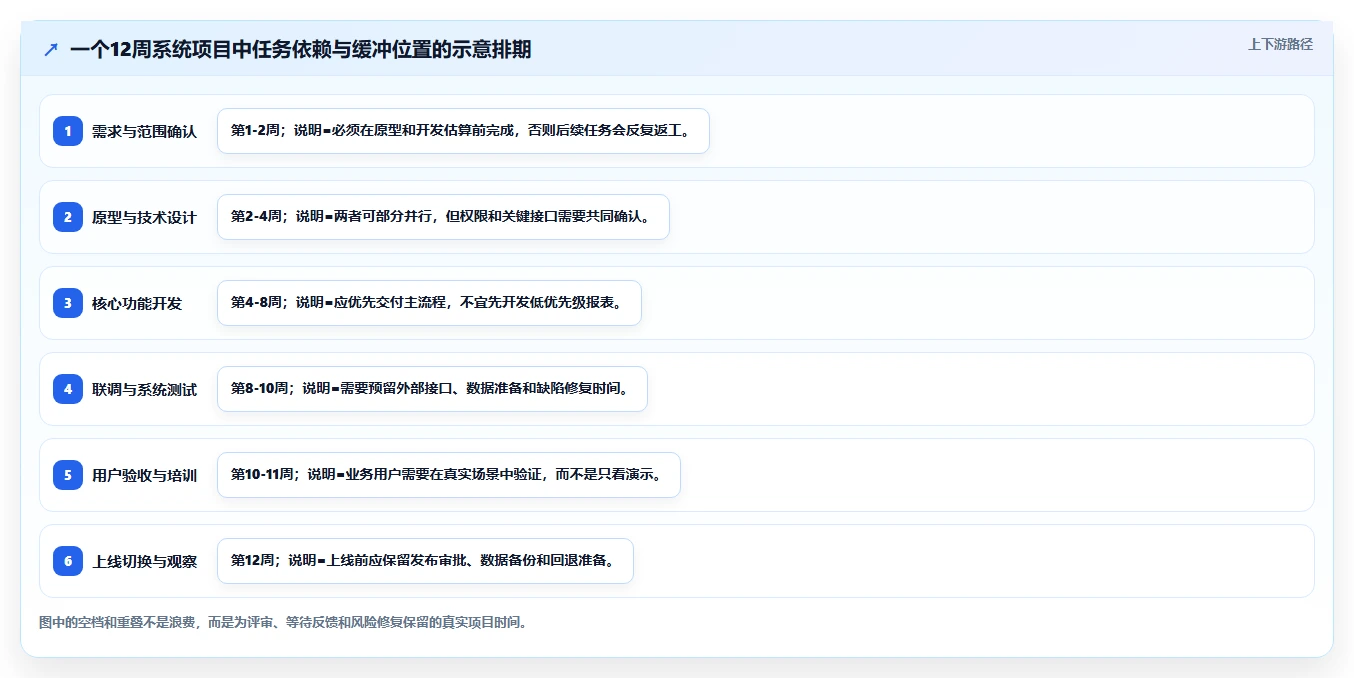Click the 核心功能开发 step label
Image resolution: width=1354 pixels, height=678 pixels.
pyautogui.click(x=137, y=303)
